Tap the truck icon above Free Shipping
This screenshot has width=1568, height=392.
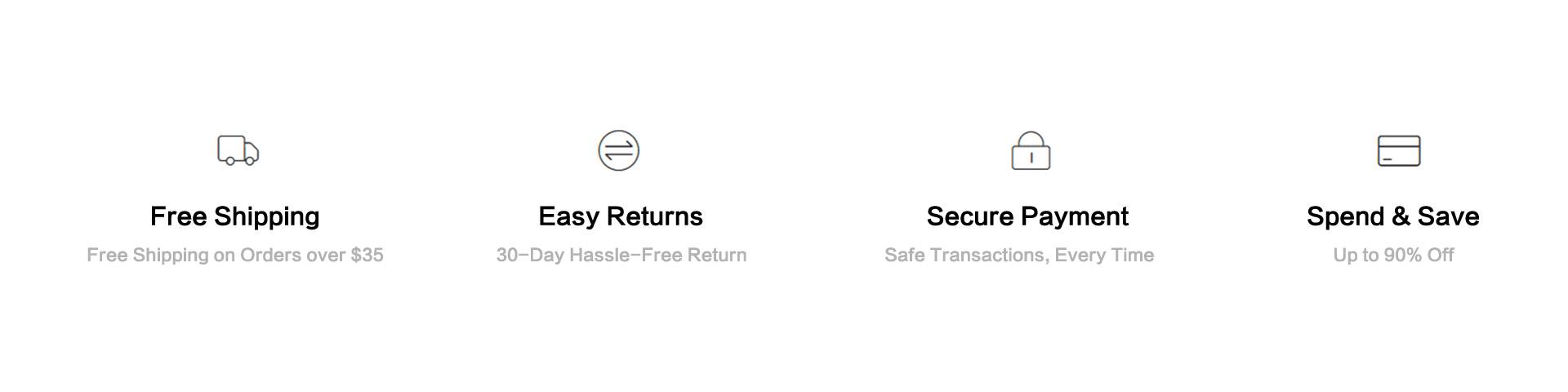pyautogui.click(x=238, y=150)
